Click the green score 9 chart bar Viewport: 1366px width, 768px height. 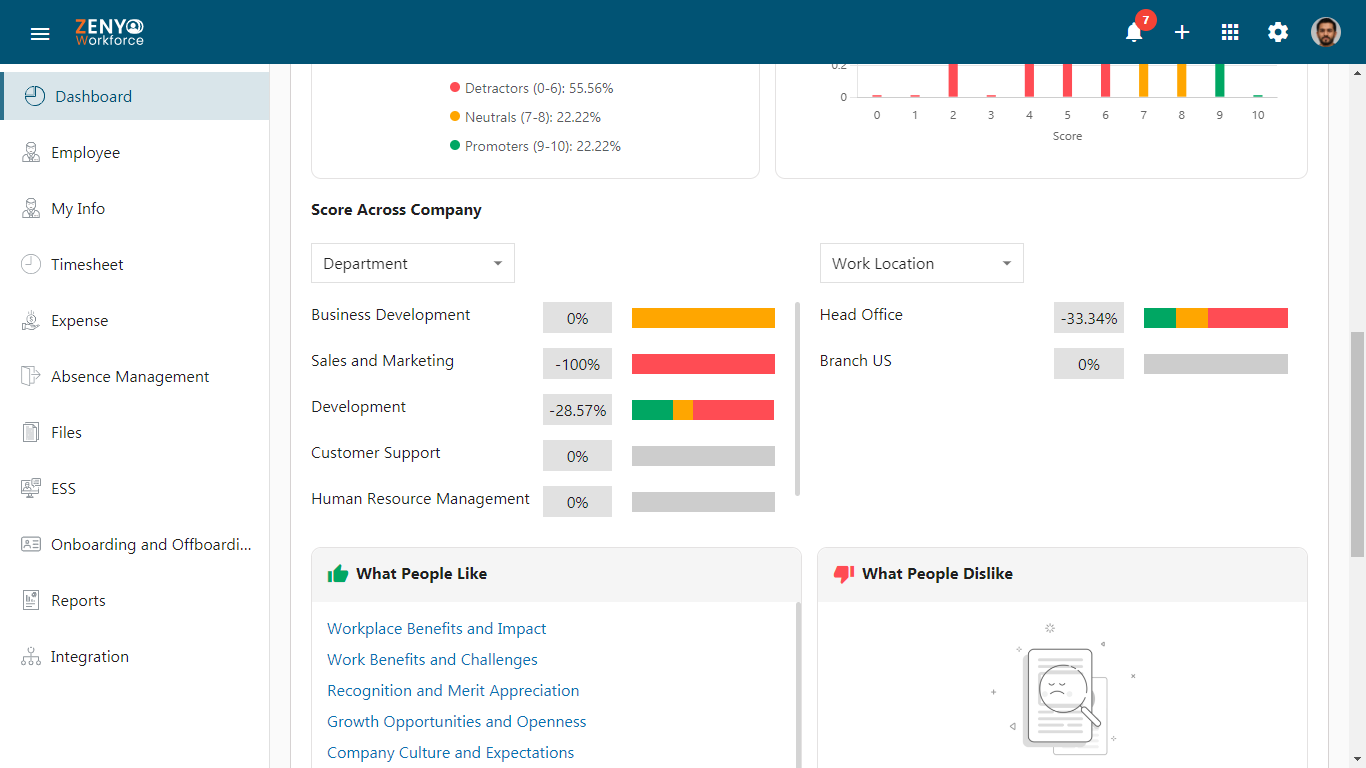pyautogui.click(x=1220, y=80)
